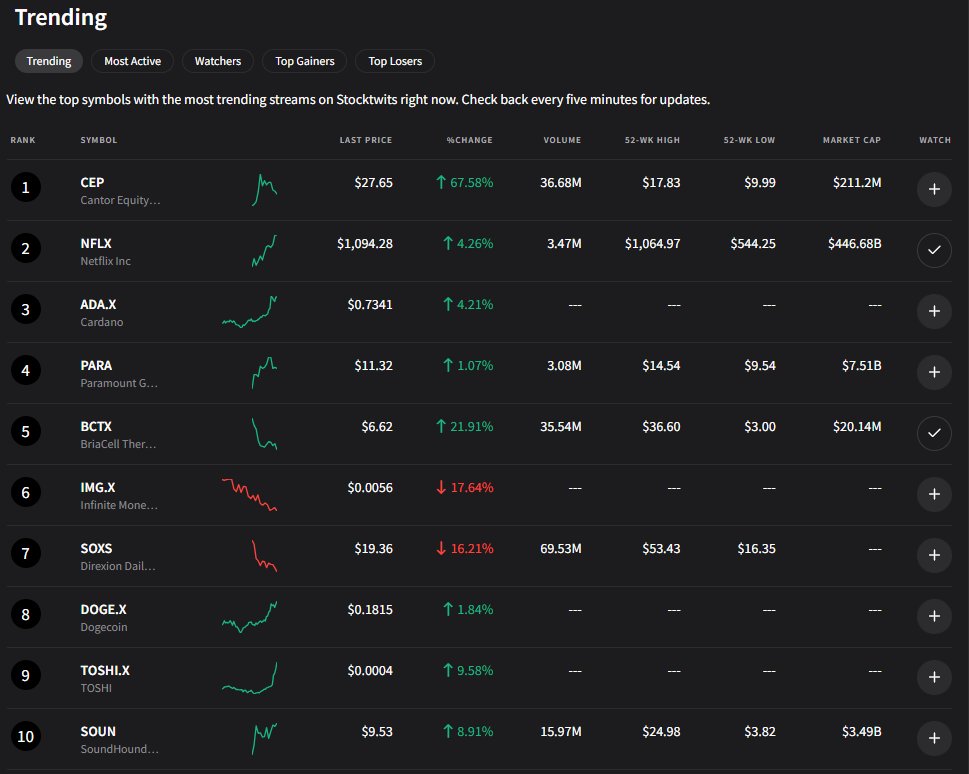Click the $3.49B market cap for SOUN
This screenshot has height=774, width=969.
(x=861, y=731)
